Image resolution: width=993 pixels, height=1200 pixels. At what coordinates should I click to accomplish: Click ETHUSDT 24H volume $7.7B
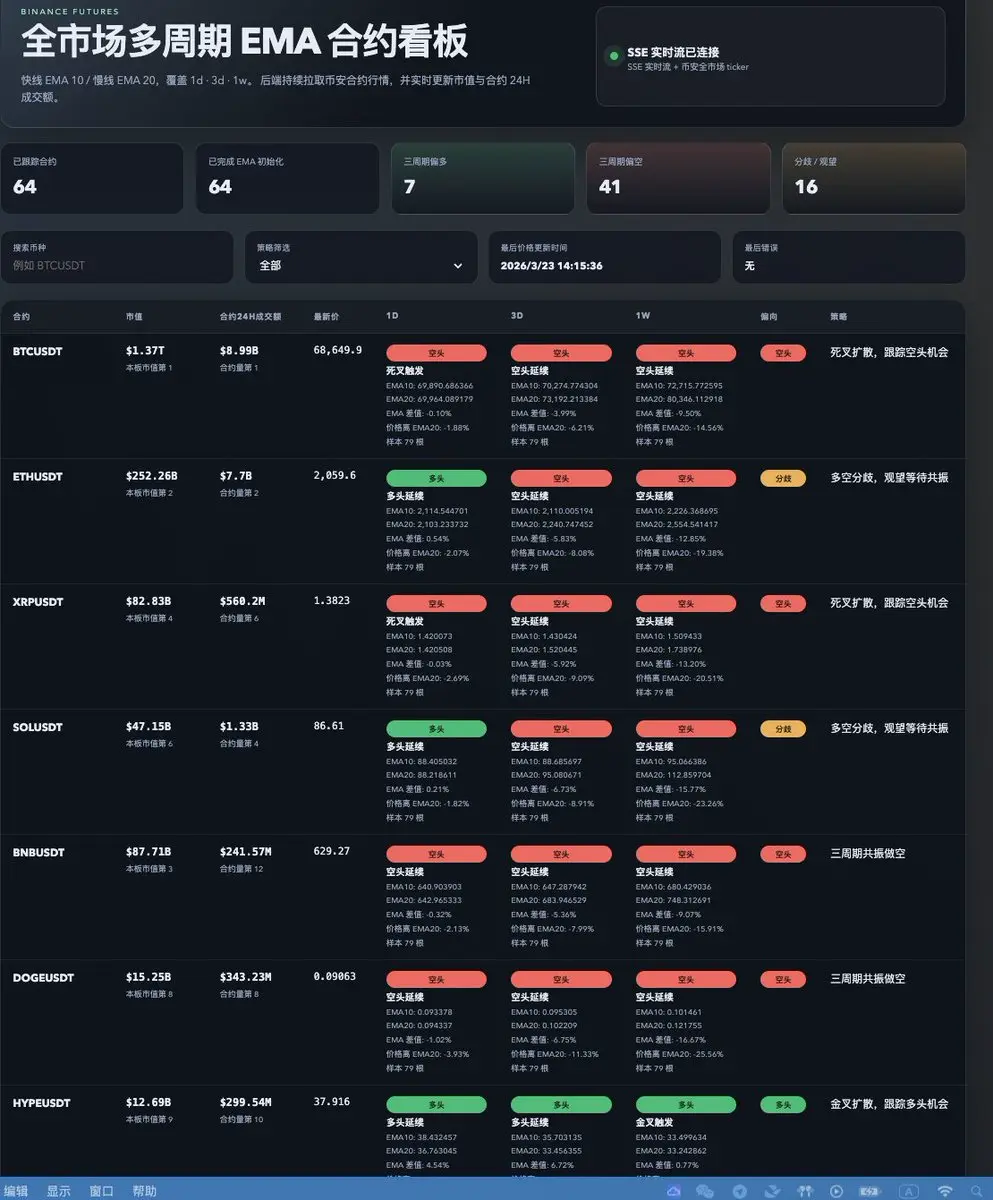(x=235, y=476)
